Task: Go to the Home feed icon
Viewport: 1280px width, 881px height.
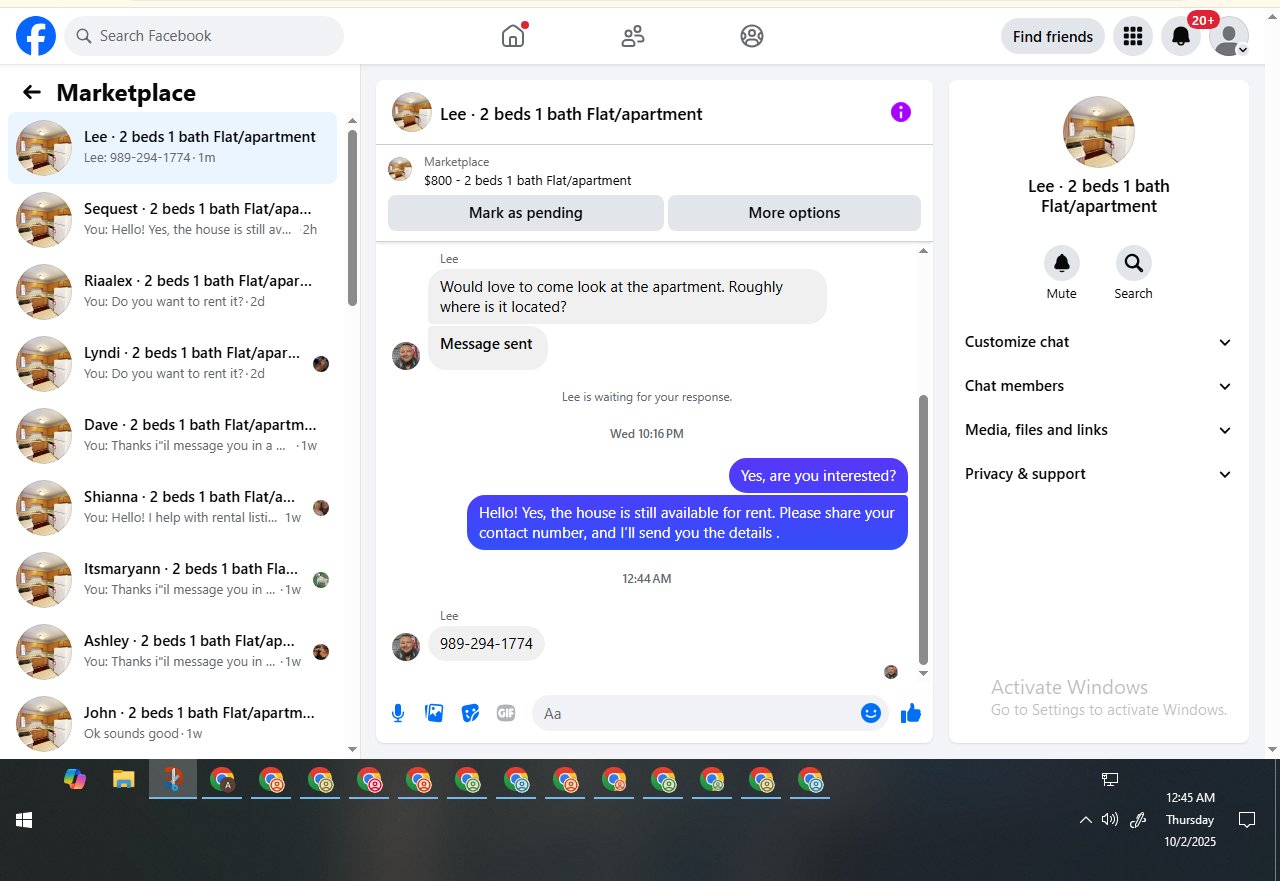Action: click(x=513, y=36)
